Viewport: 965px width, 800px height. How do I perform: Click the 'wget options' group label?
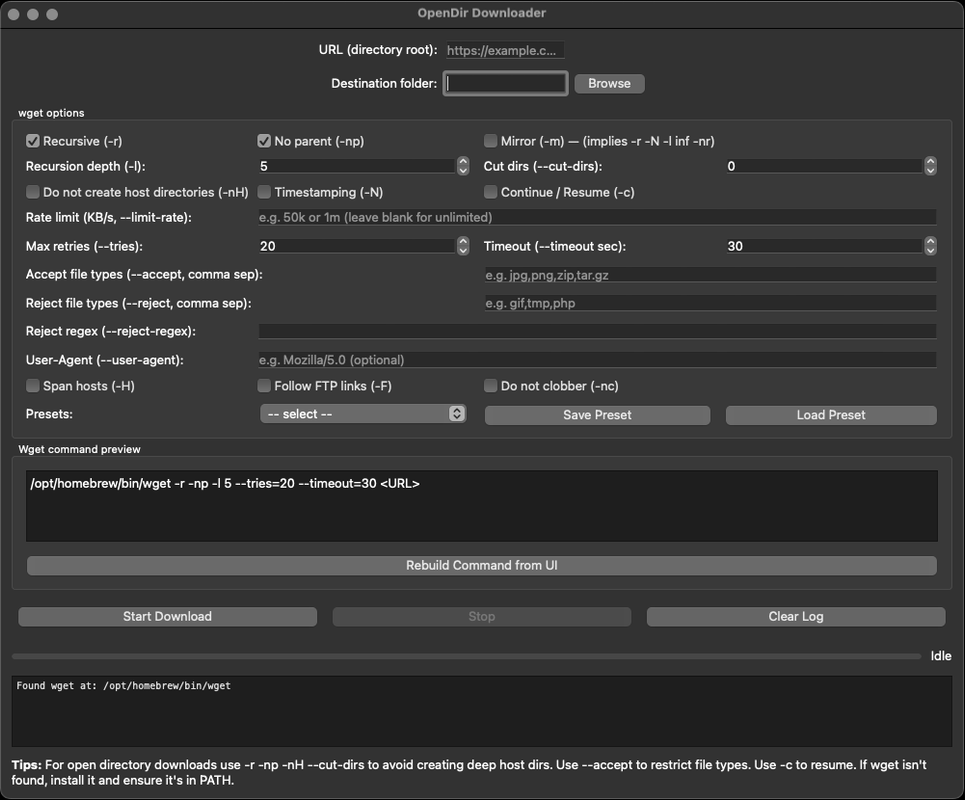point(51,113)
